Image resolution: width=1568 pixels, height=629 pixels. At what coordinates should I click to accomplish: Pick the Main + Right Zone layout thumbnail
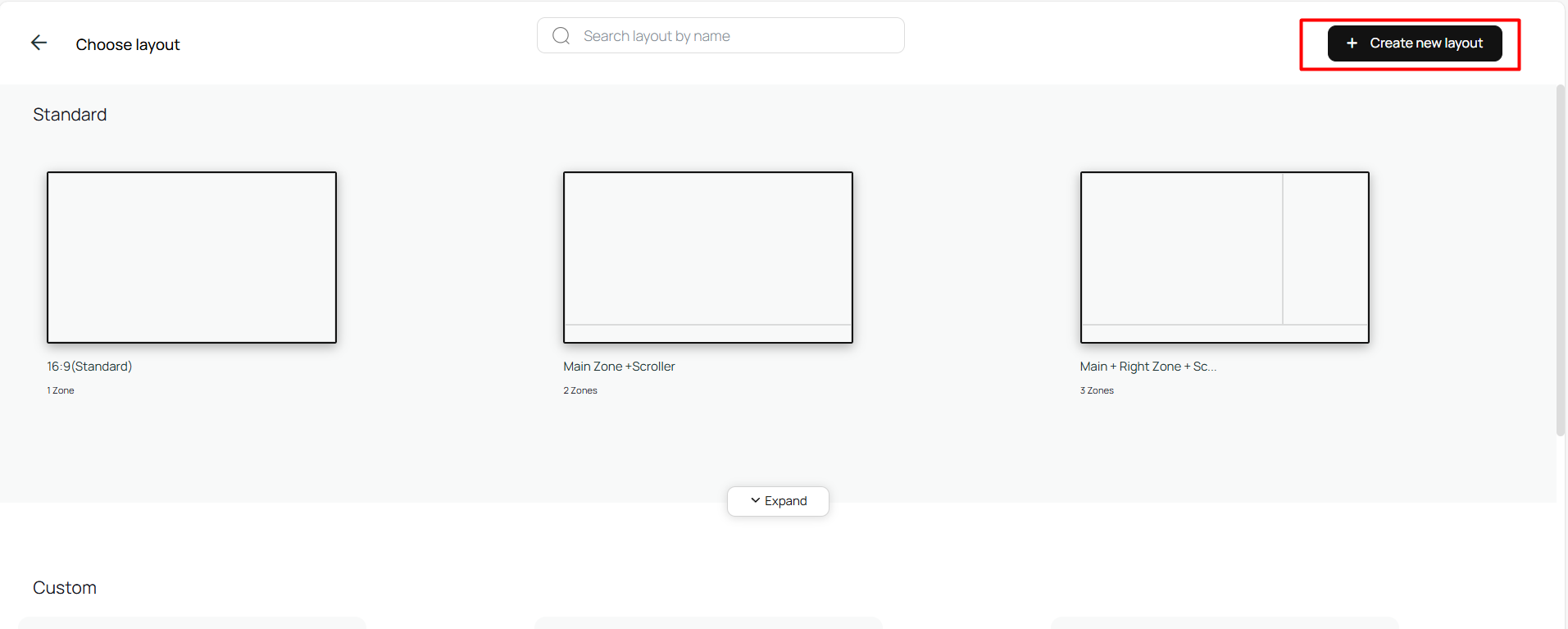coord(1225,257)
